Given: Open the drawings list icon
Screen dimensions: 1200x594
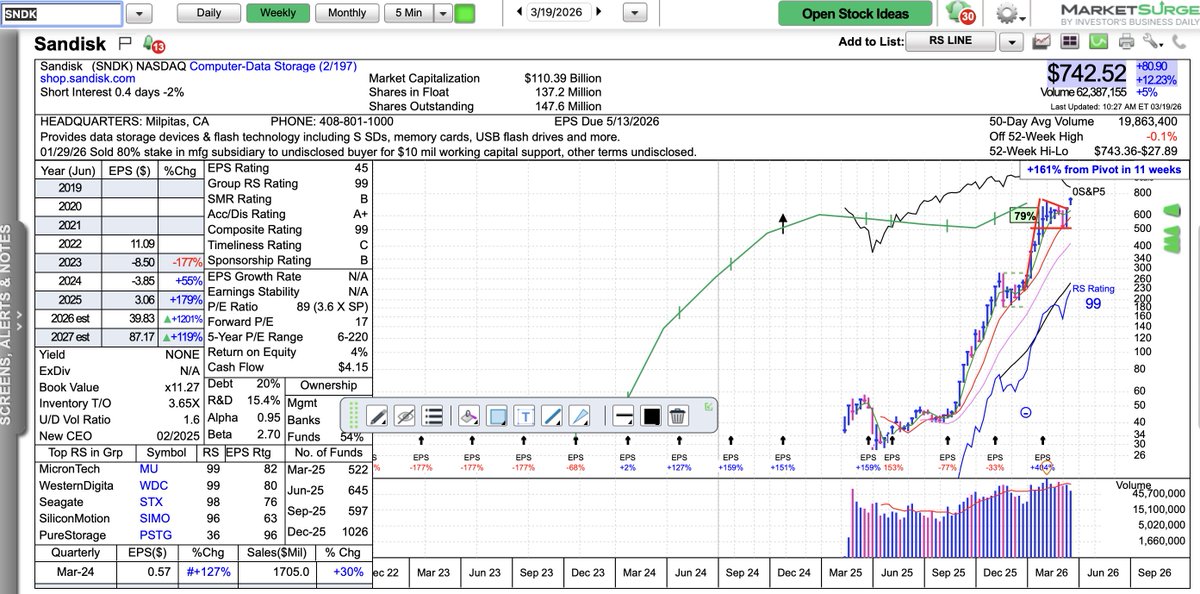Looking at the screenshot, I should [x=433, y=415].
